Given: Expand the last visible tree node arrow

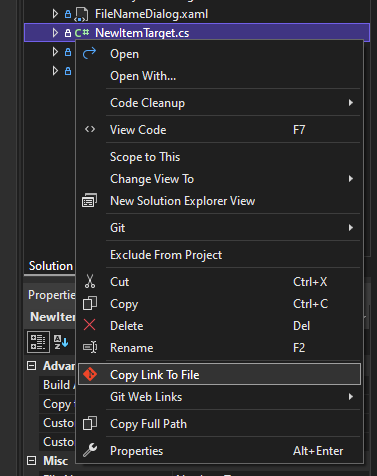Looking at the screenshot, I should [x=55, y=71].
